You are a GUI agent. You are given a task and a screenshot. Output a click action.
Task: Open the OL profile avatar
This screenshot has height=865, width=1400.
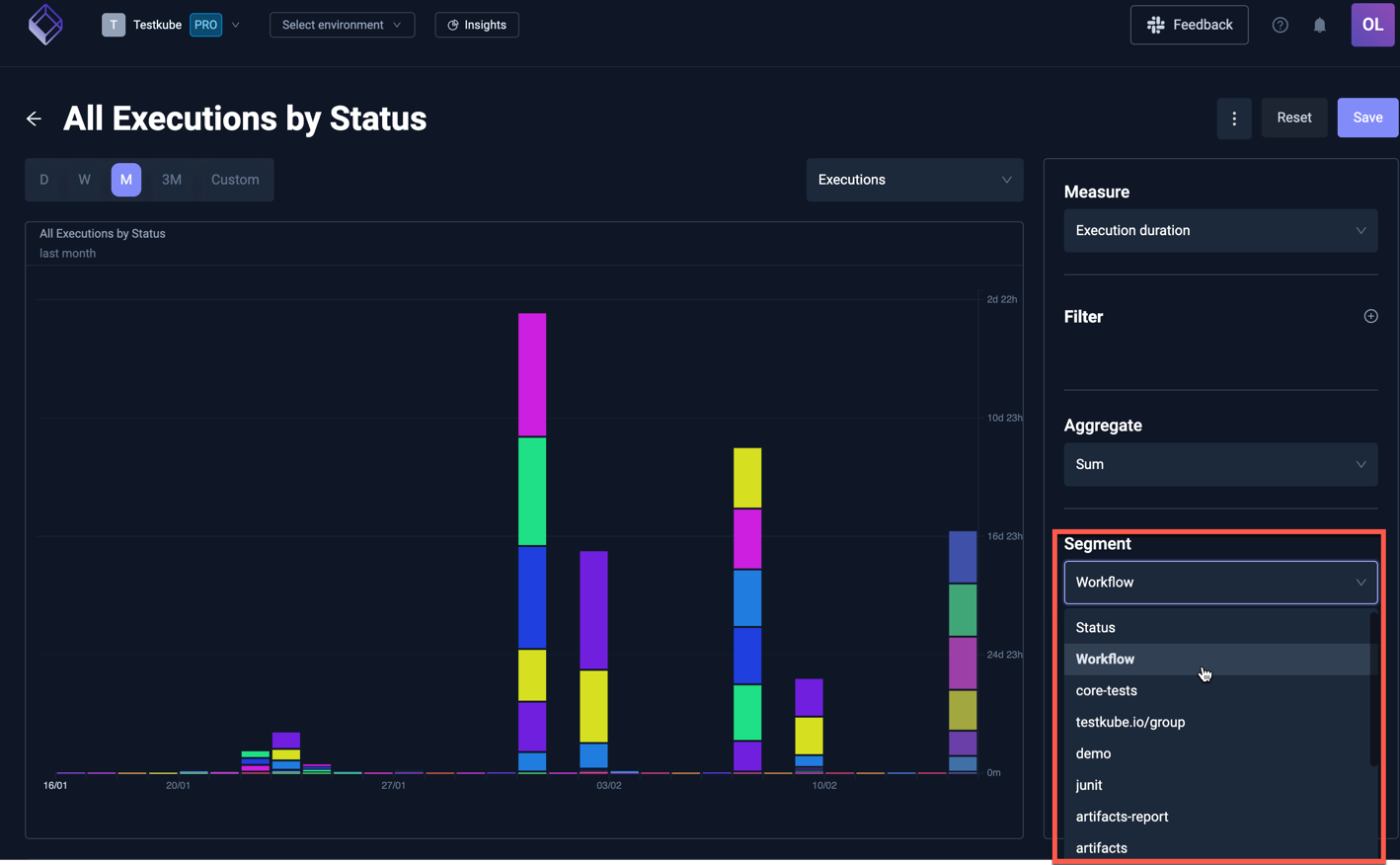pos(1372,25)
